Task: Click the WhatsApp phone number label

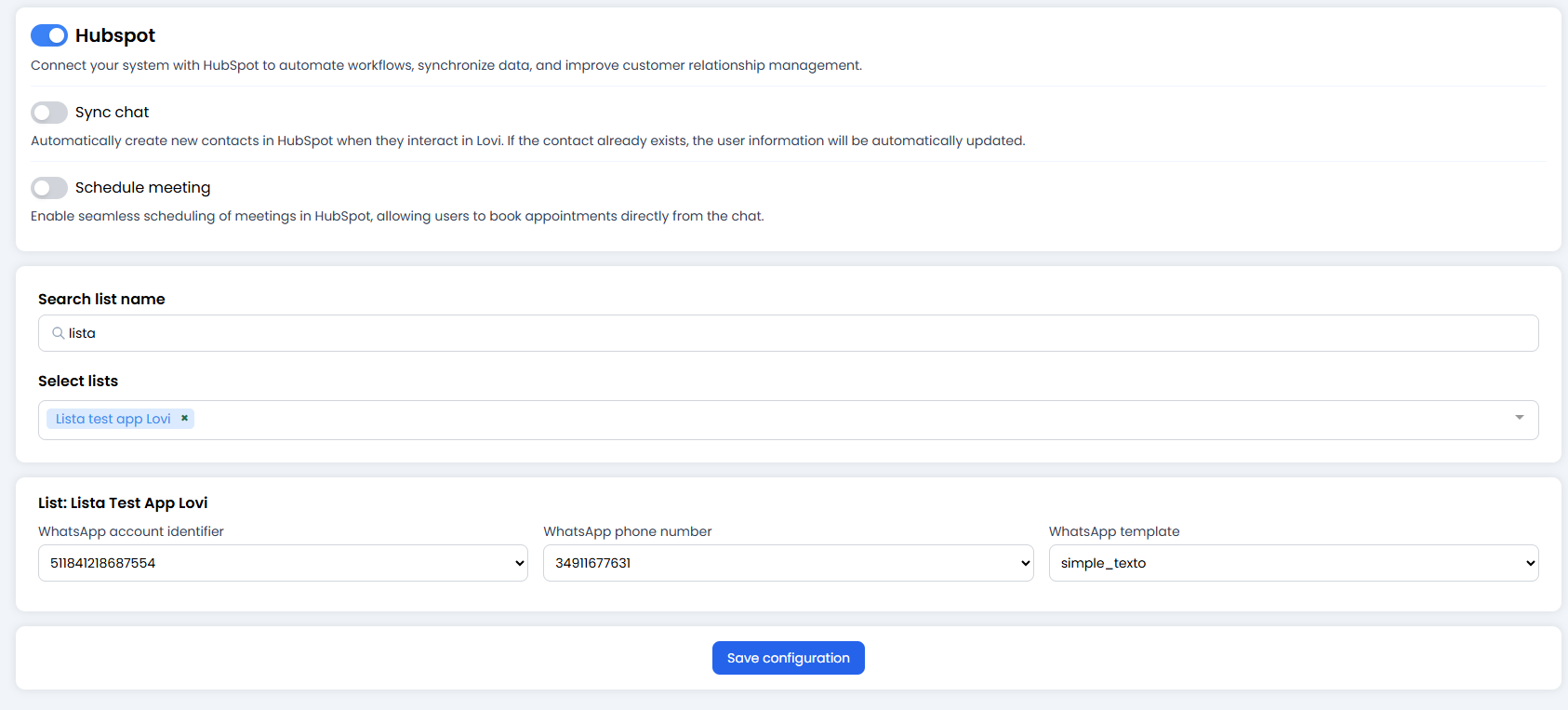Action: tap(628, 531)
